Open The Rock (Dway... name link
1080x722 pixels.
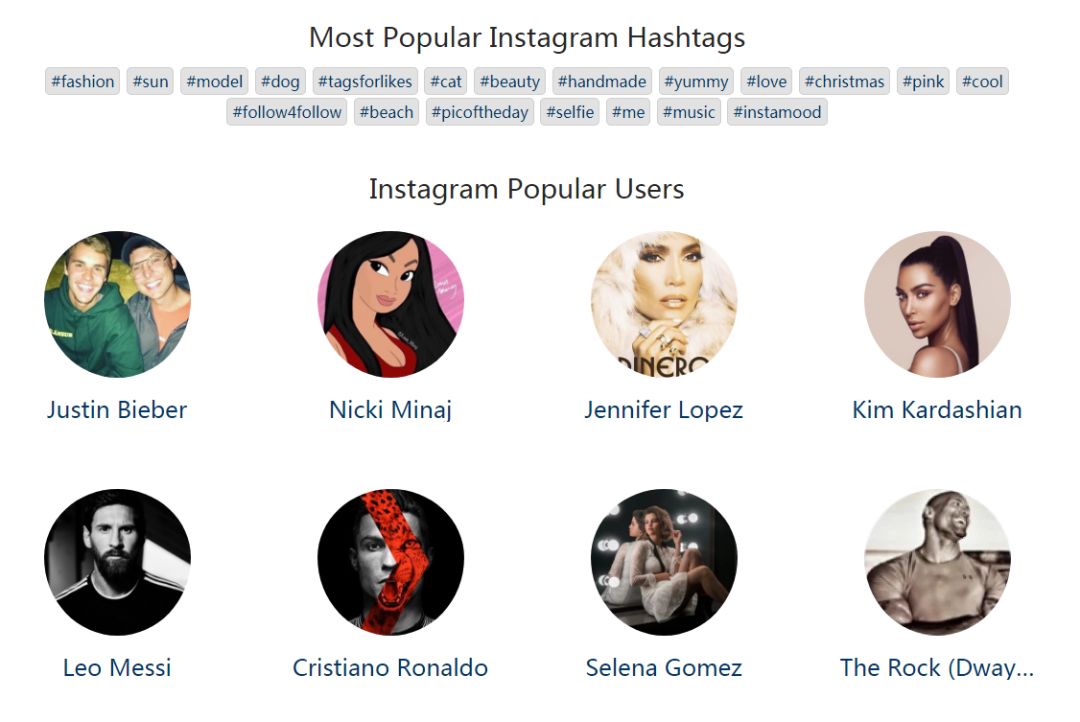pos(937,667)
